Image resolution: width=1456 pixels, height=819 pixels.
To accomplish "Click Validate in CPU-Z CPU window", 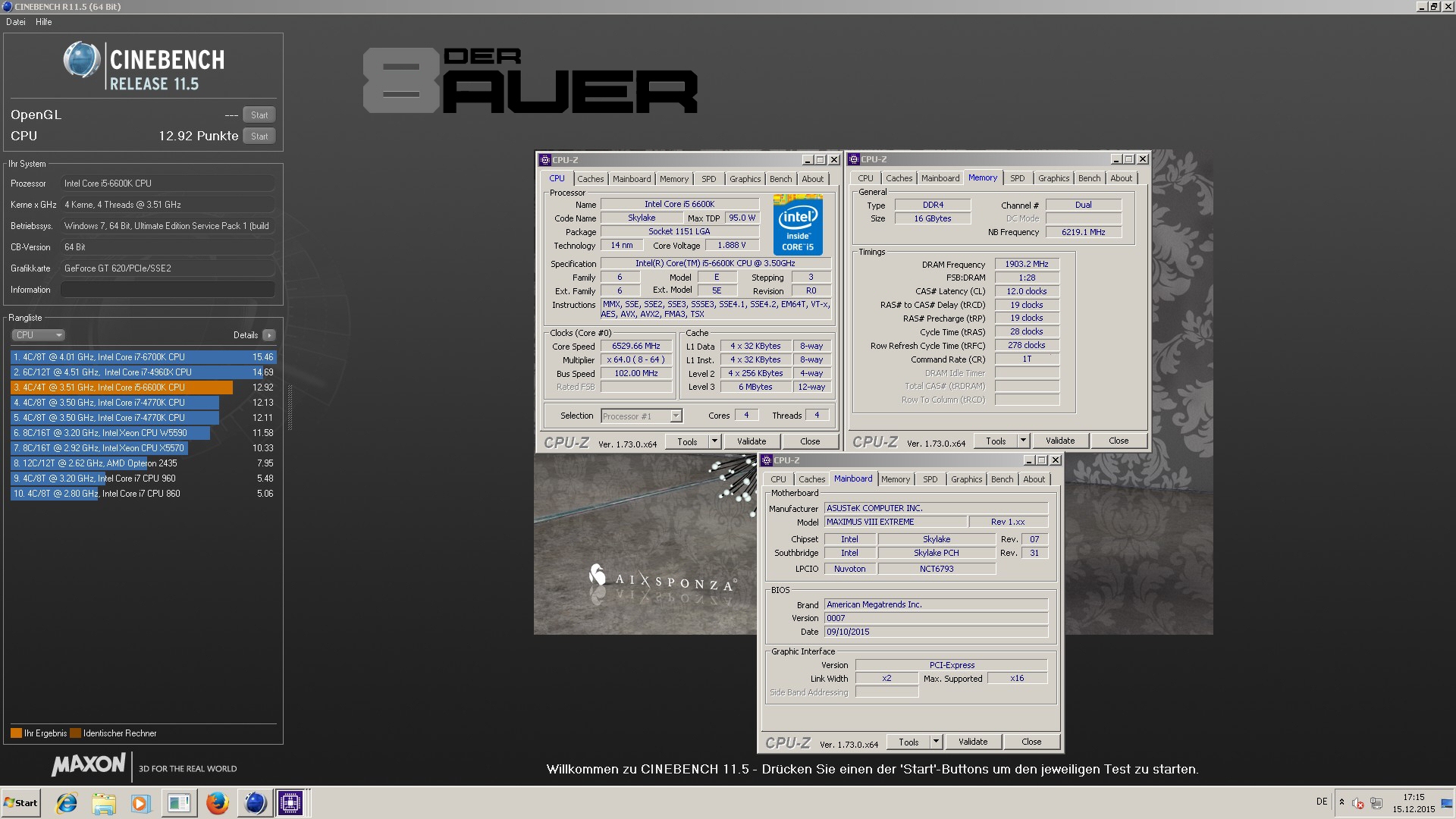I will pos(752,441).
